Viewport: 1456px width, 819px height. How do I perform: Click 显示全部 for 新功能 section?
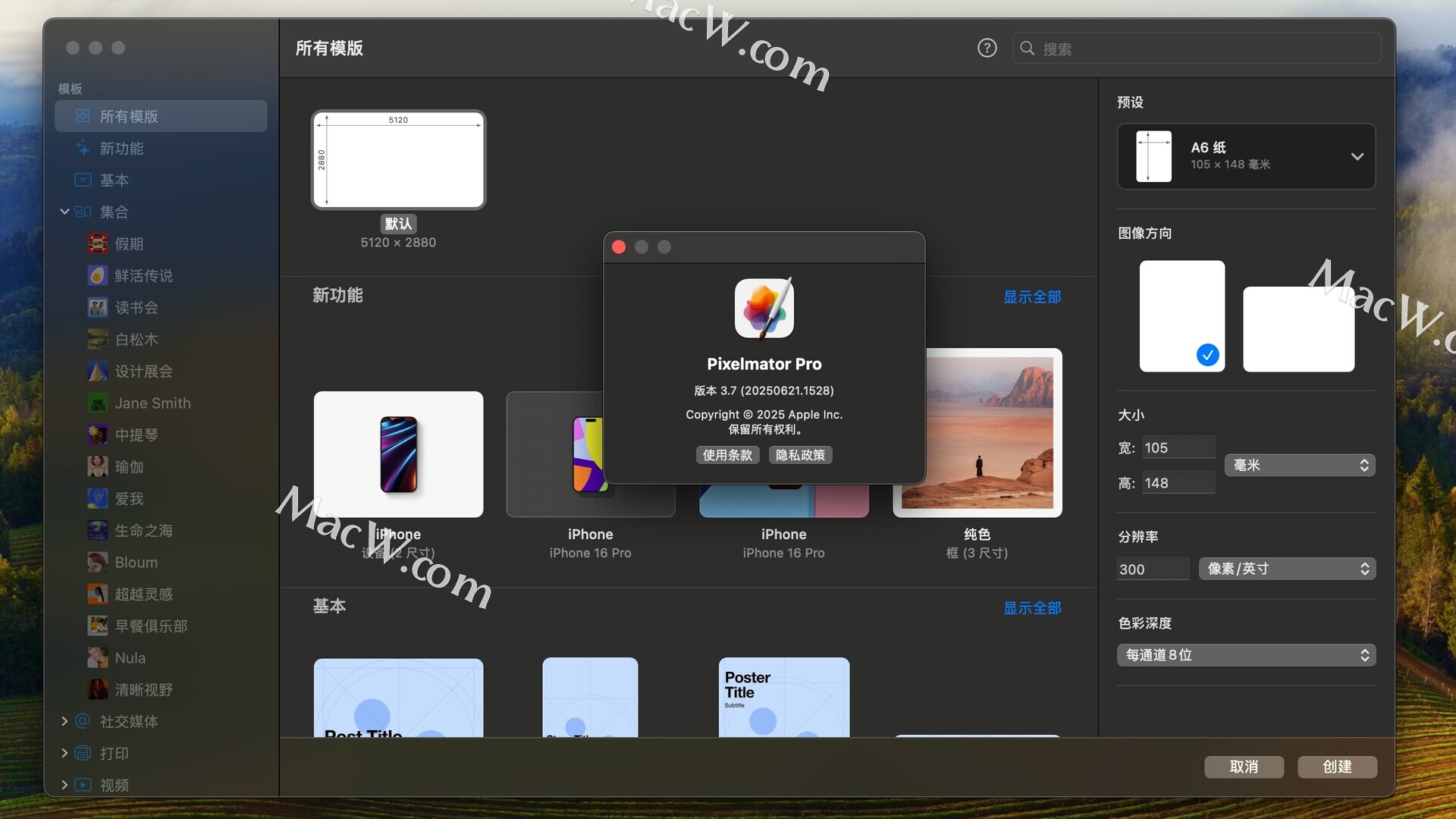[1032, 297]
